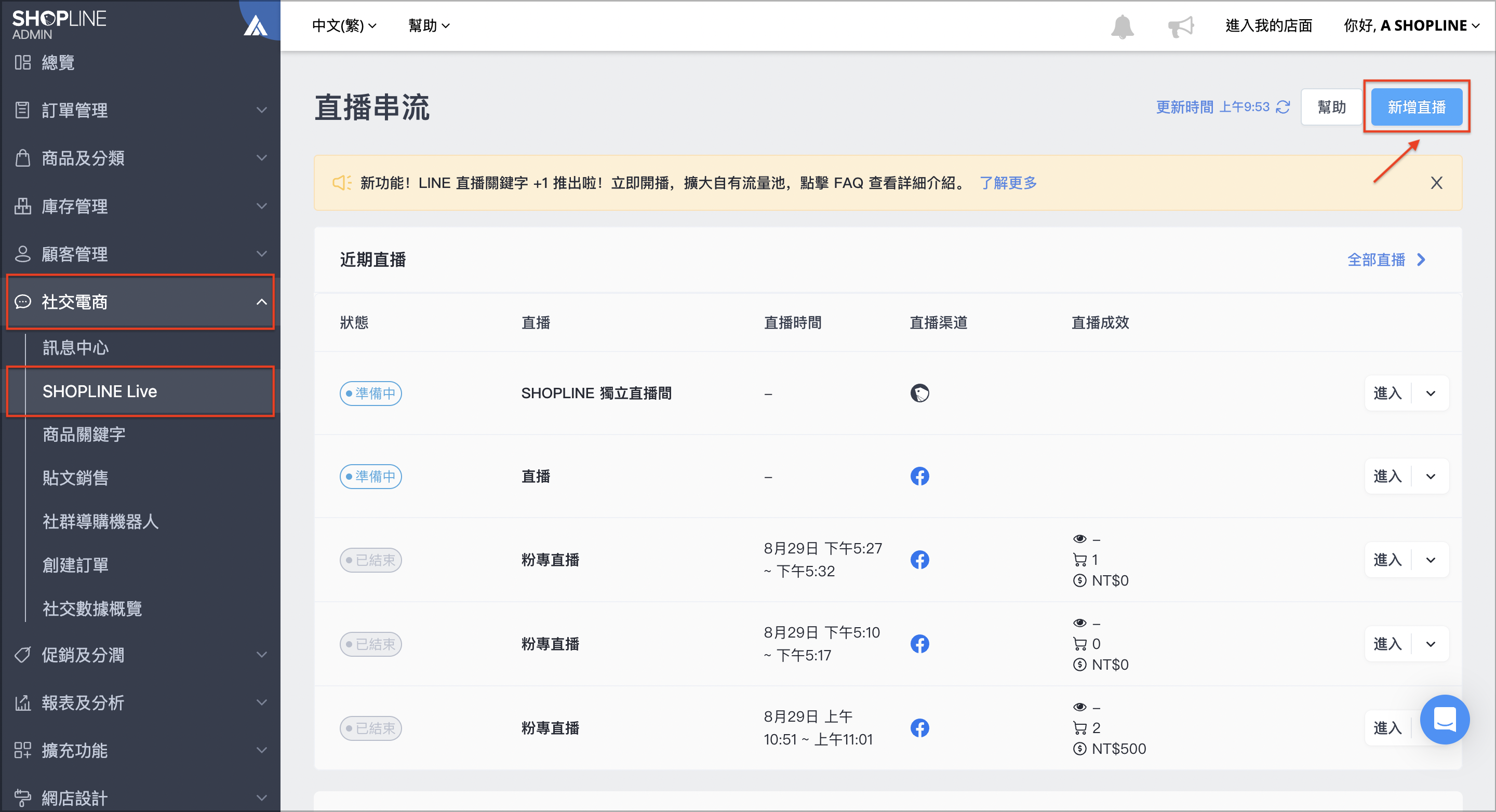The width and height of the screenshot is (1496, 812).
Task: Click the 新增直播 button
Action: coord(1417,107)
